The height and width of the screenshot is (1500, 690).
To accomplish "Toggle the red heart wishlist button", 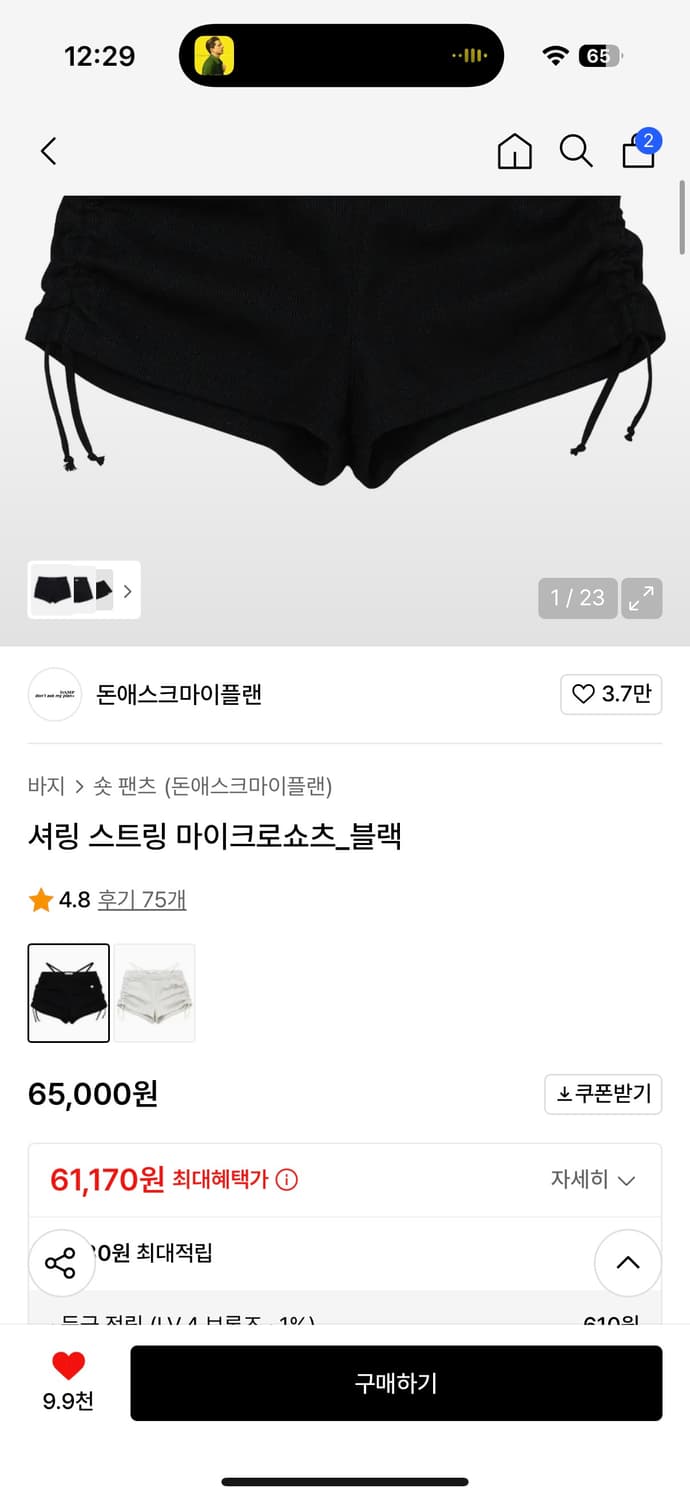I will coord(68,1366).
